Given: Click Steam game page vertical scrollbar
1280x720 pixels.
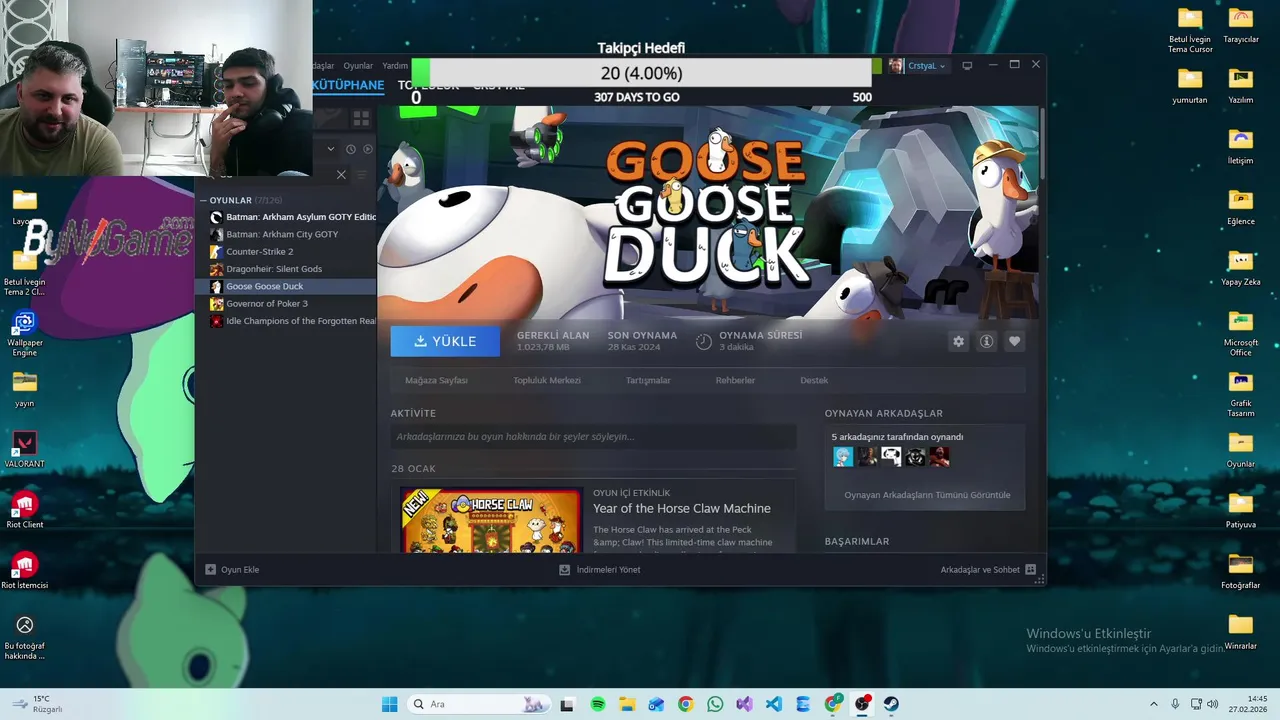Looking at the screenshot, I should coord(1042,145).
